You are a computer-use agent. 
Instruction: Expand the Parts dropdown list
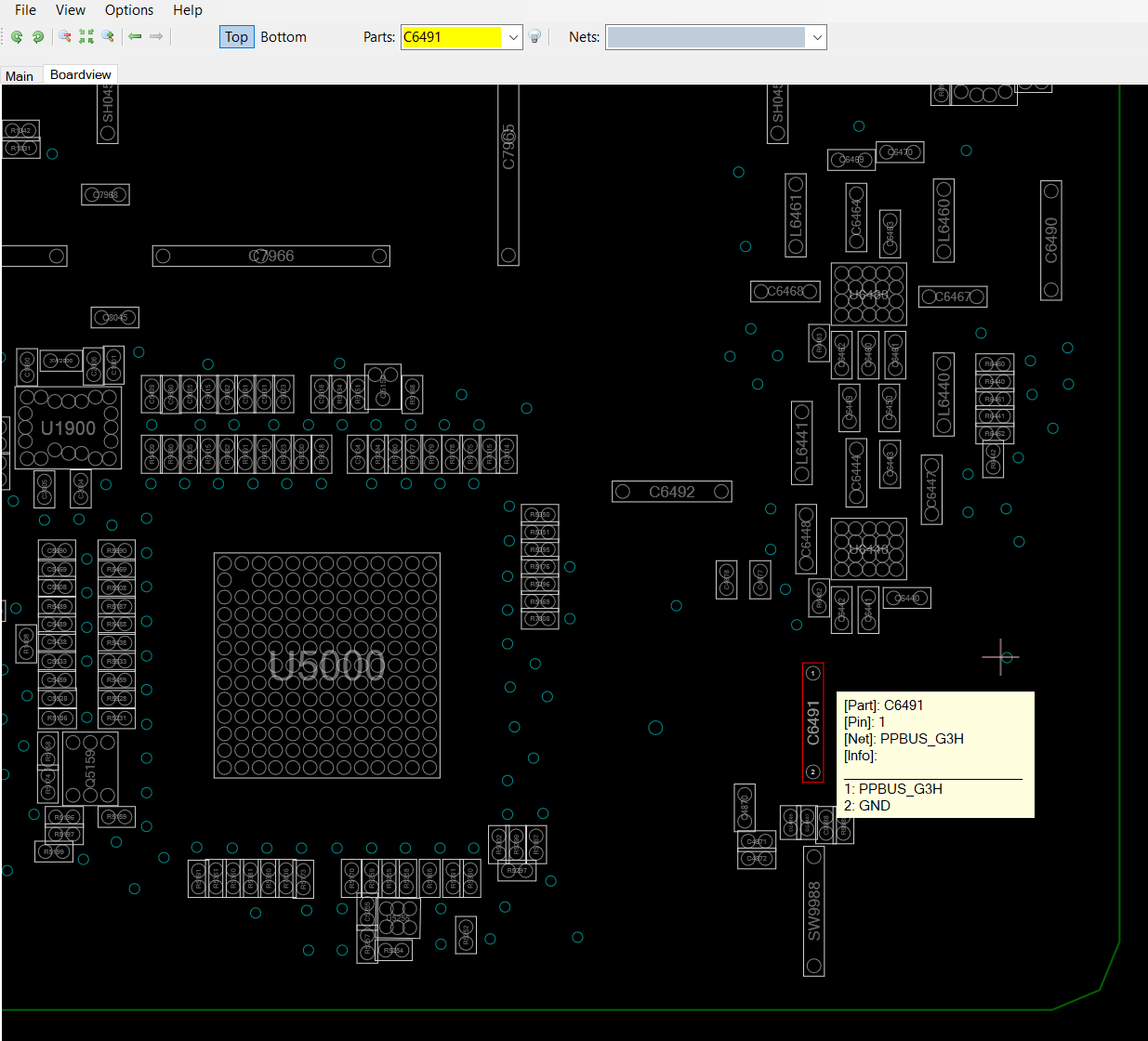tap(513, 37)
